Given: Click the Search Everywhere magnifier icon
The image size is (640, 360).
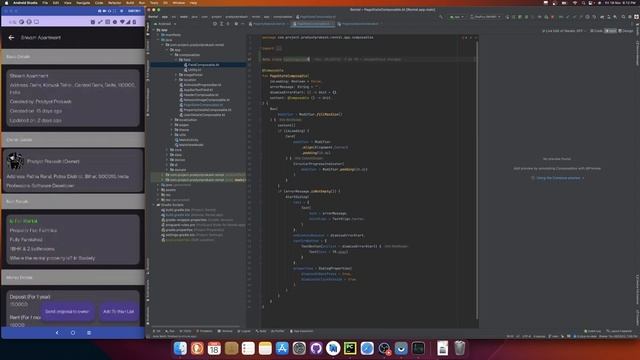Looking at the screenshot, I should point(623,17).
